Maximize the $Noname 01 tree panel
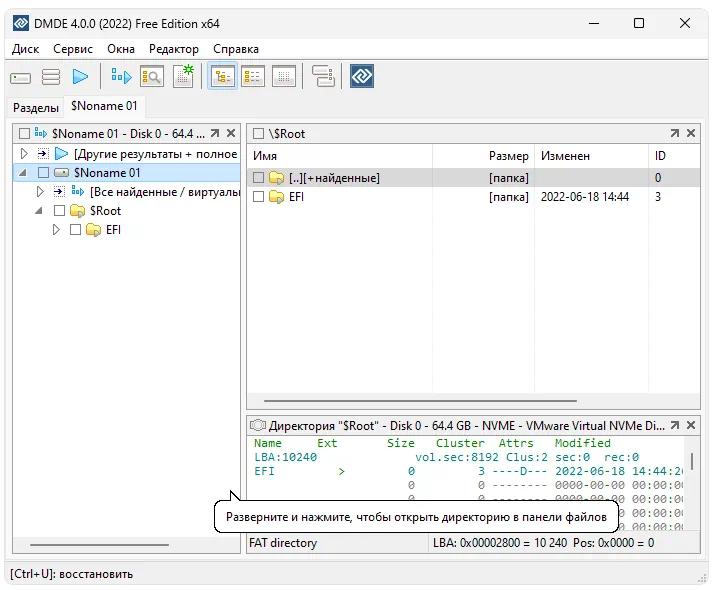716x590 pixels. [215, 133]
